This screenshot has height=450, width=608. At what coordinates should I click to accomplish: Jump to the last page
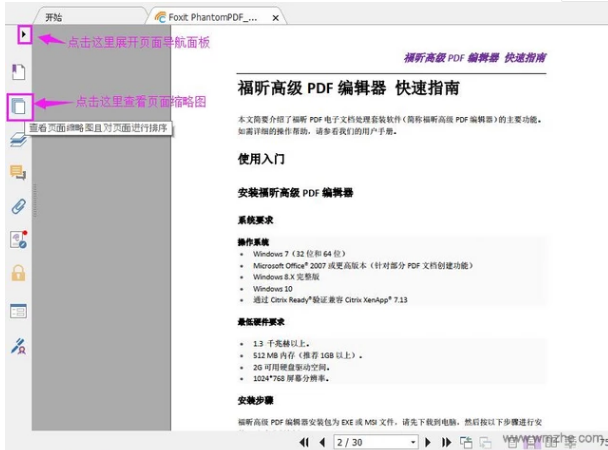[447, 442]
